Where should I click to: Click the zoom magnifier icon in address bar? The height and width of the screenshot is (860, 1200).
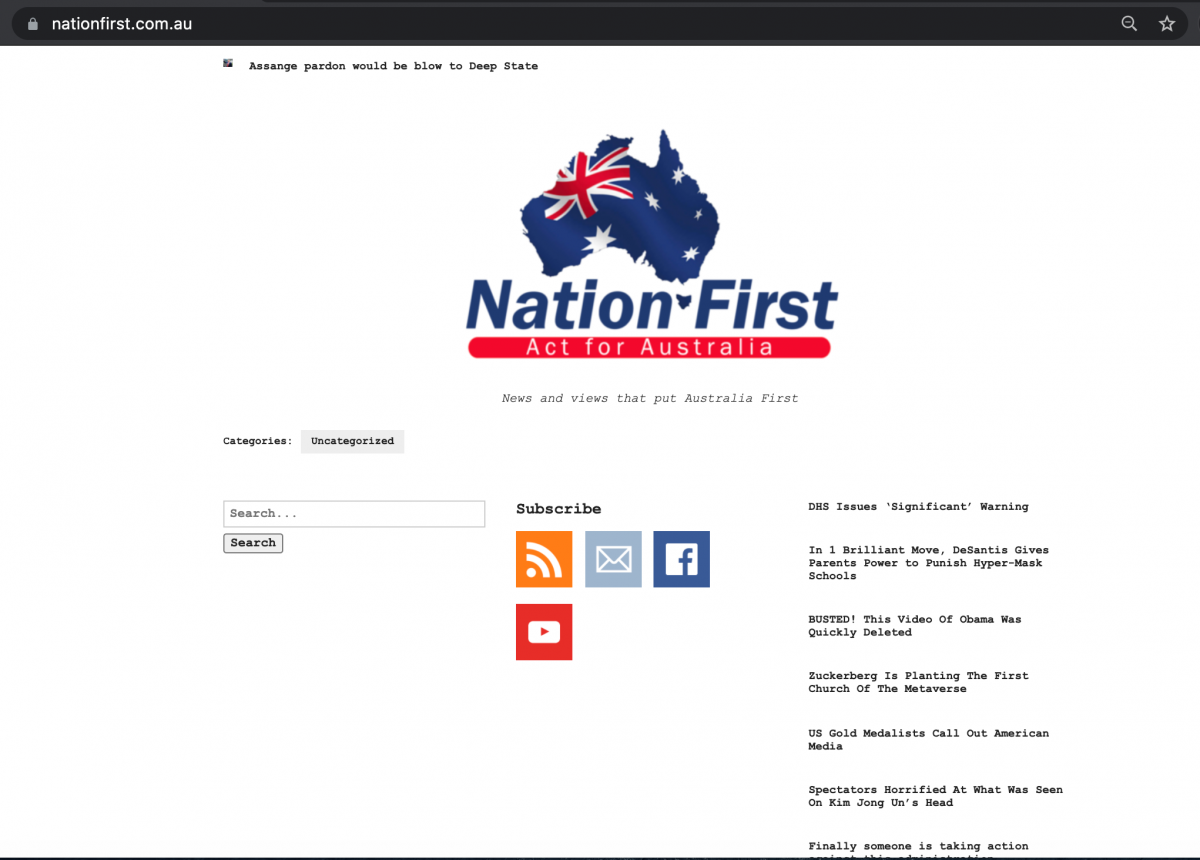click(1129, 24)
